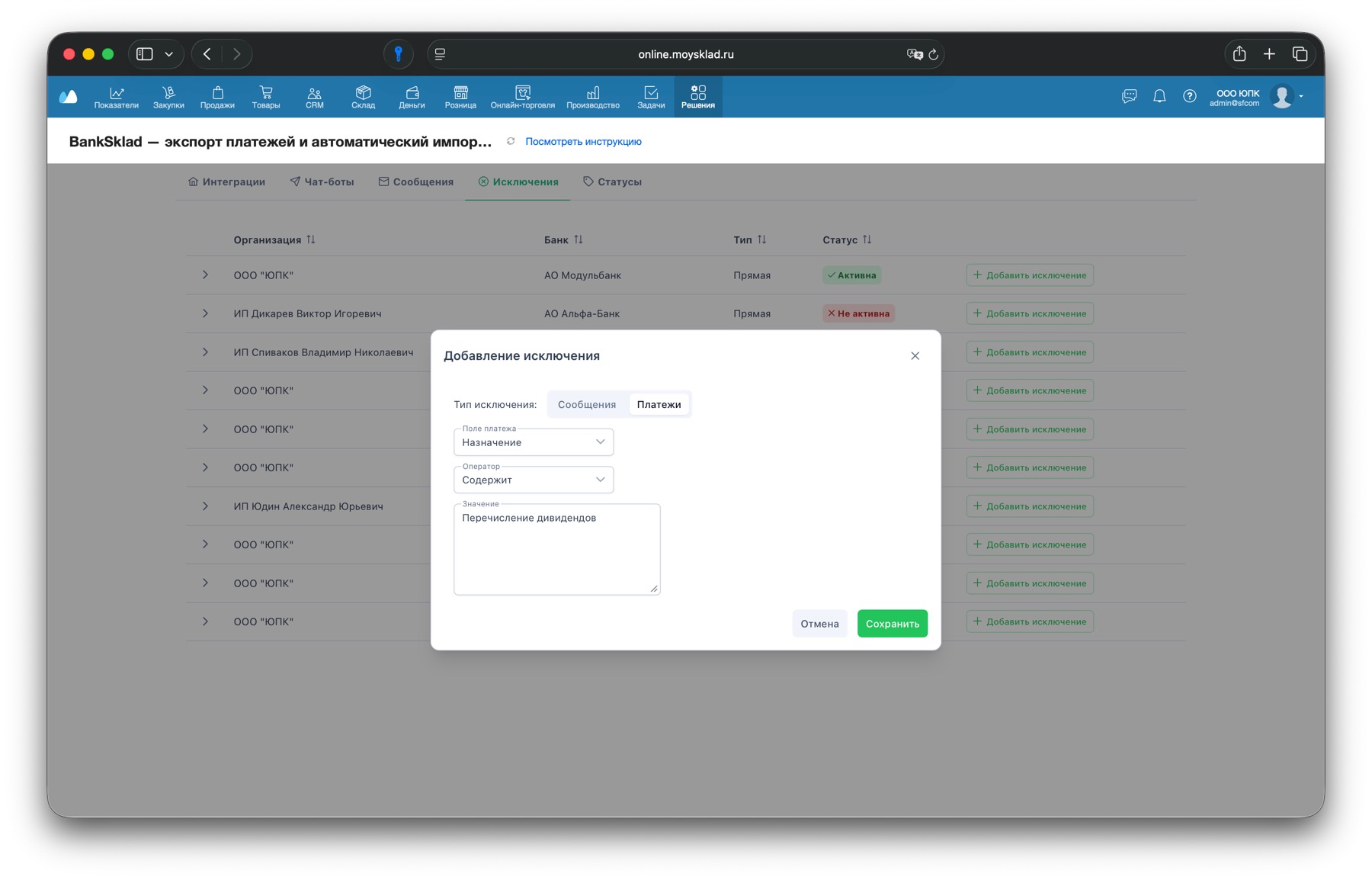Screen dimensions: 1372x880
Task: Show Safari tab overview
Action: coord(1300,53)
